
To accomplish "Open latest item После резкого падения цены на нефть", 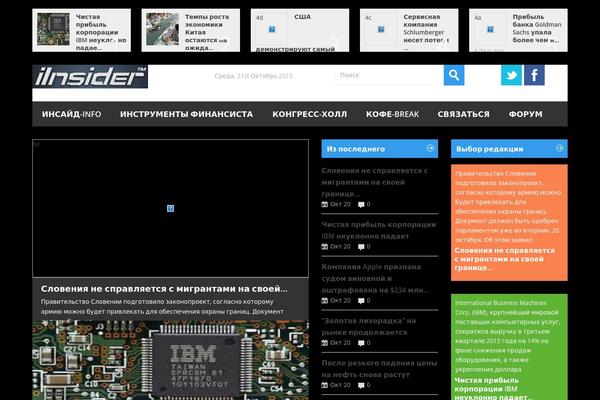I will pos(379,369).
